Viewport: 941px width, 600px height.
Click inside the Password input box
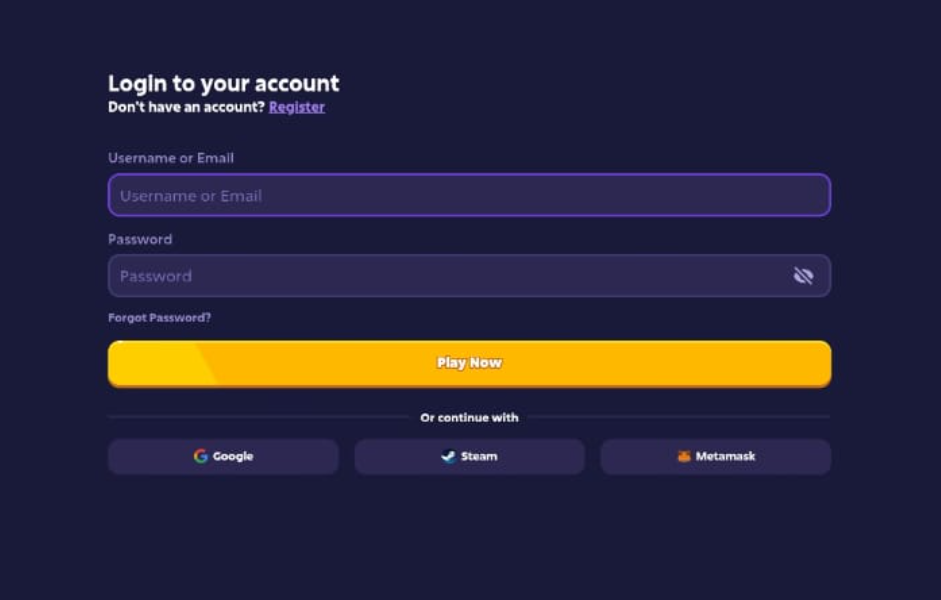(400, 275)
